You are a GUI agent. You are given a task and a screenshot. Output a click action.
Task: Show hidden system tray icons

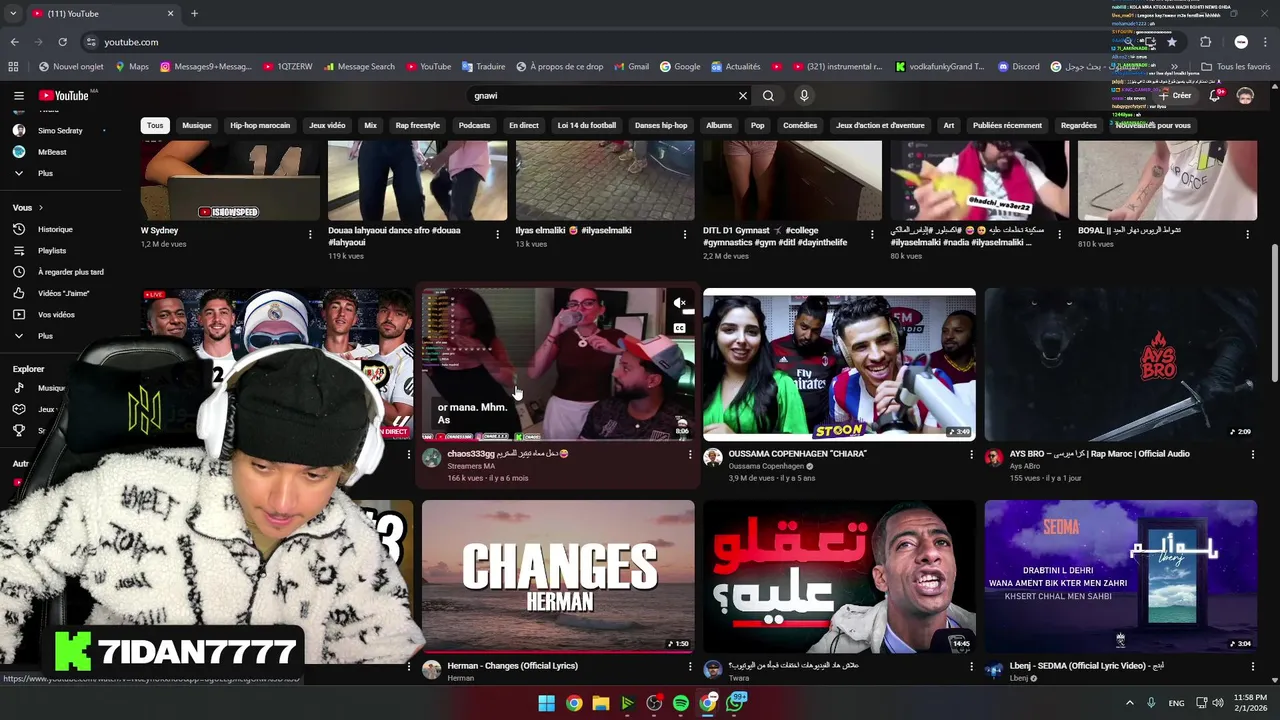(x=1130, y=703)
